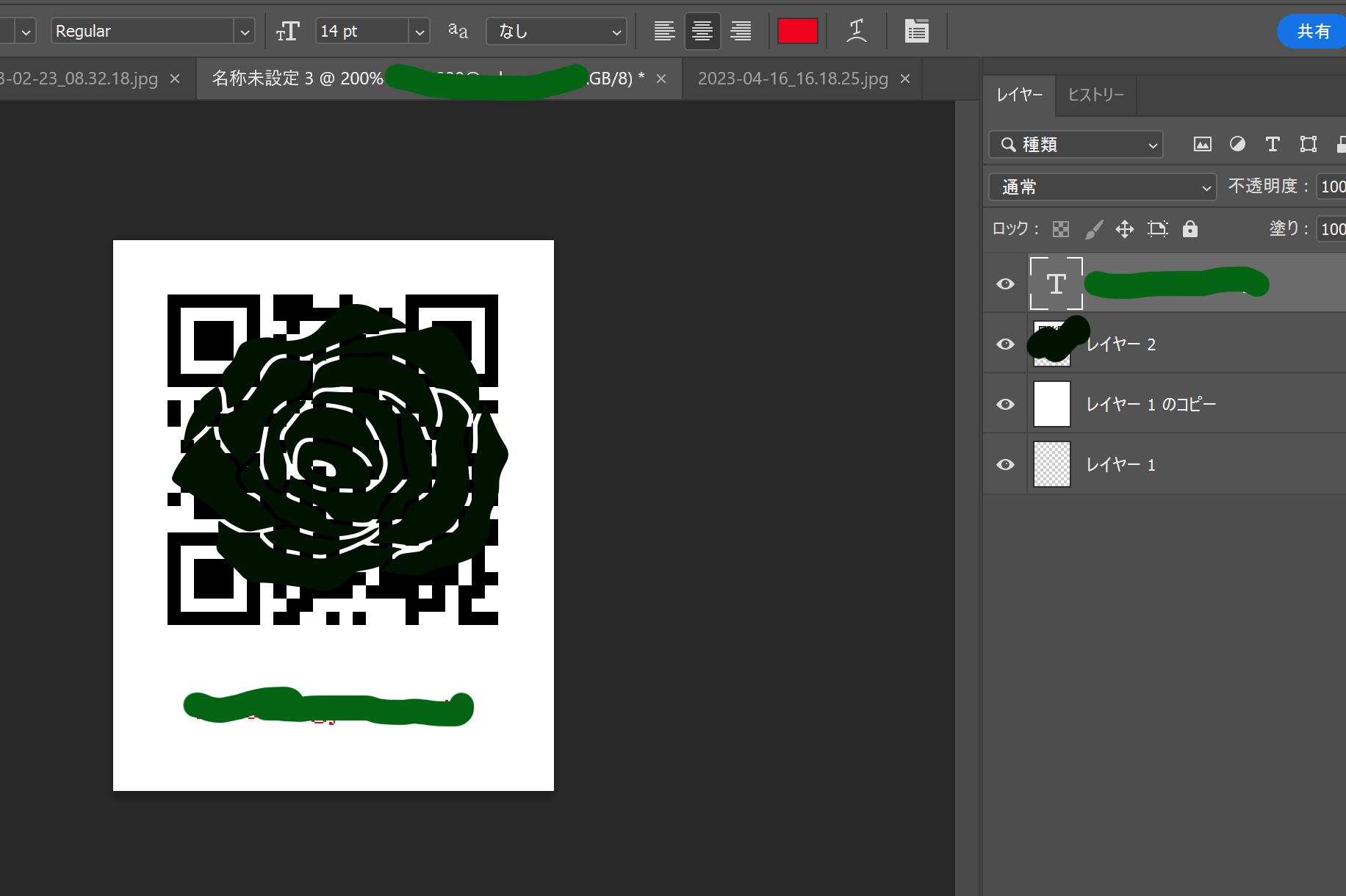Click the 共有 share button

click(x=1313, y=32)
